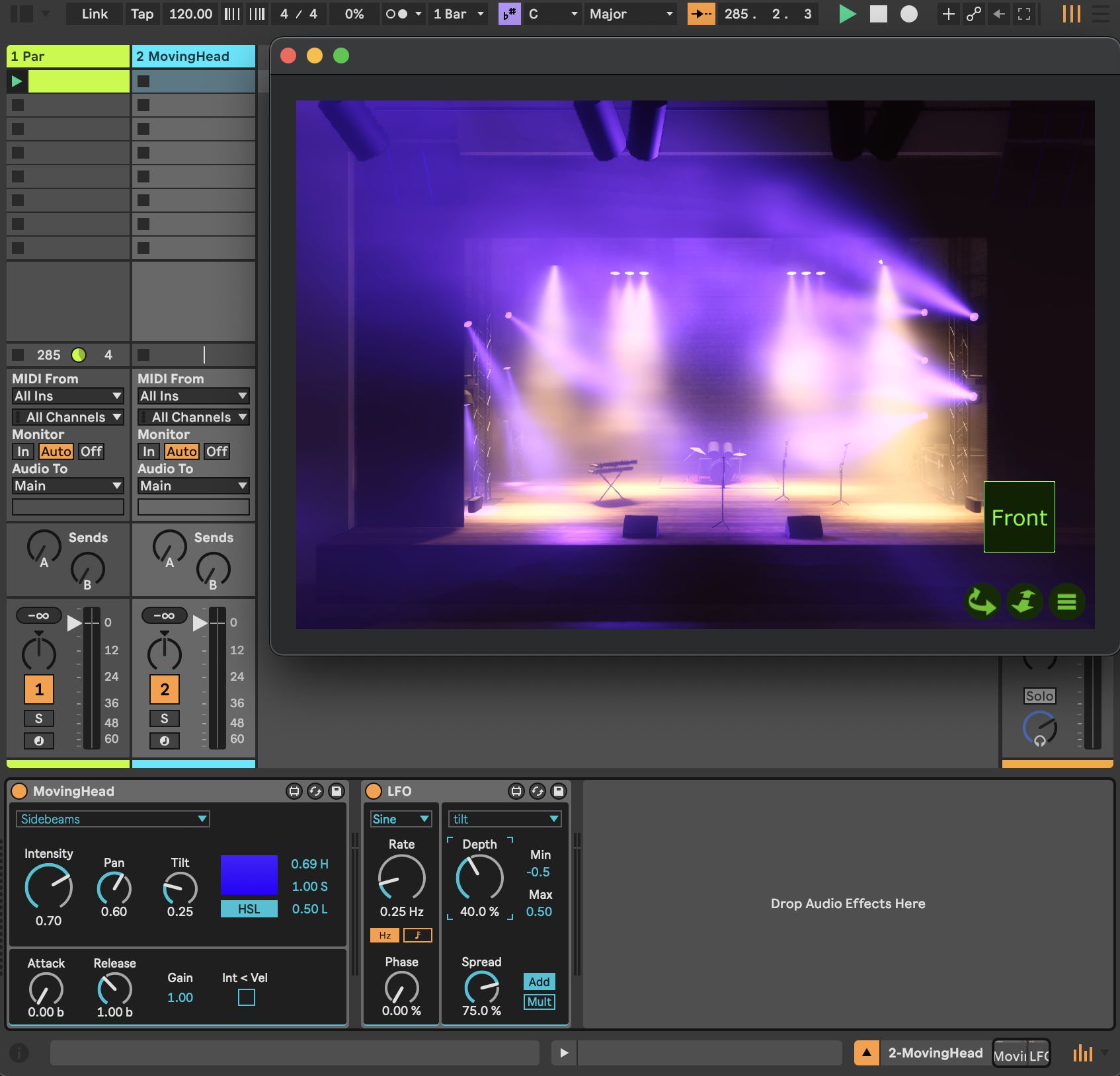Click the orange triangle icon beside 2-MovingHead

point(866,1053)
